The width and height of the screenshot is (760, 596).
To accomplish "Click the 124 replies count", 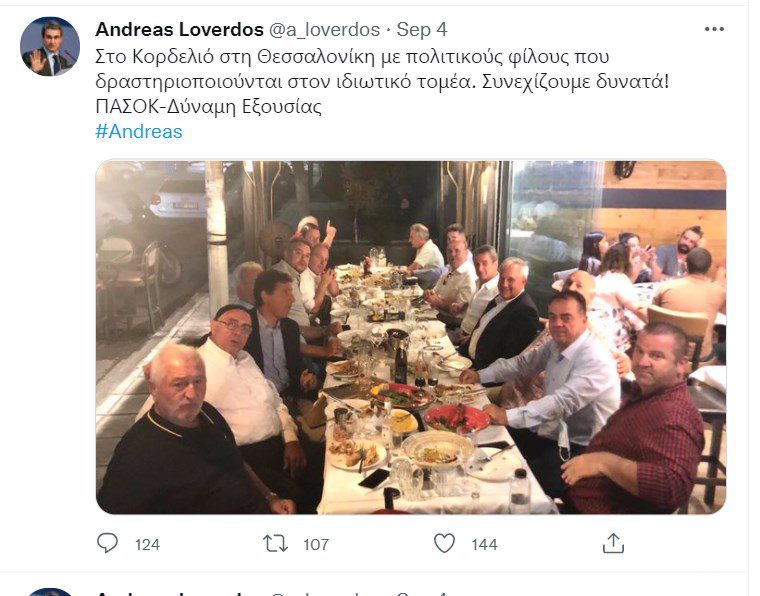I will click(x=147, y=544).
